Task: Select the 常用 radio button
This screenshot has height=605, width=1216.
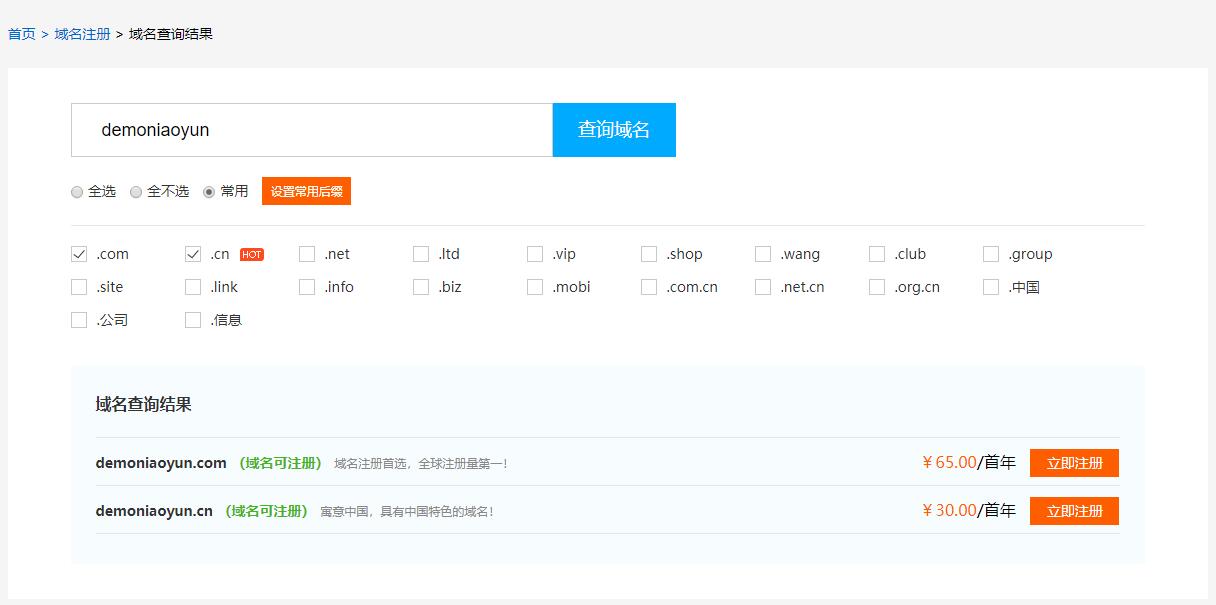Action: 209,192
